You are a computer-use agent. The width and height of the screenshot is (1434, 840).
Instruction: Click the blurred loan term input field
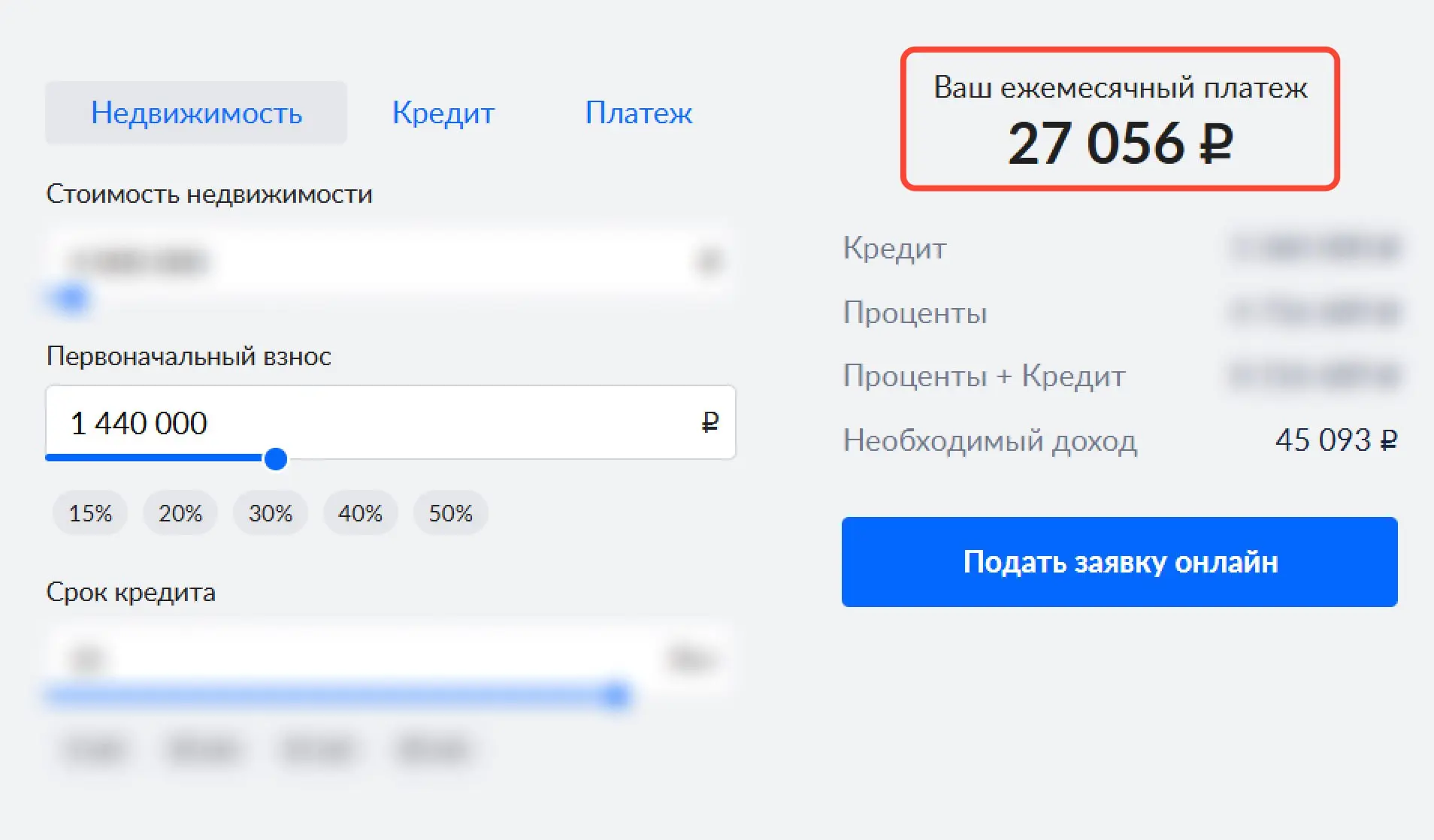click(390, 659)
